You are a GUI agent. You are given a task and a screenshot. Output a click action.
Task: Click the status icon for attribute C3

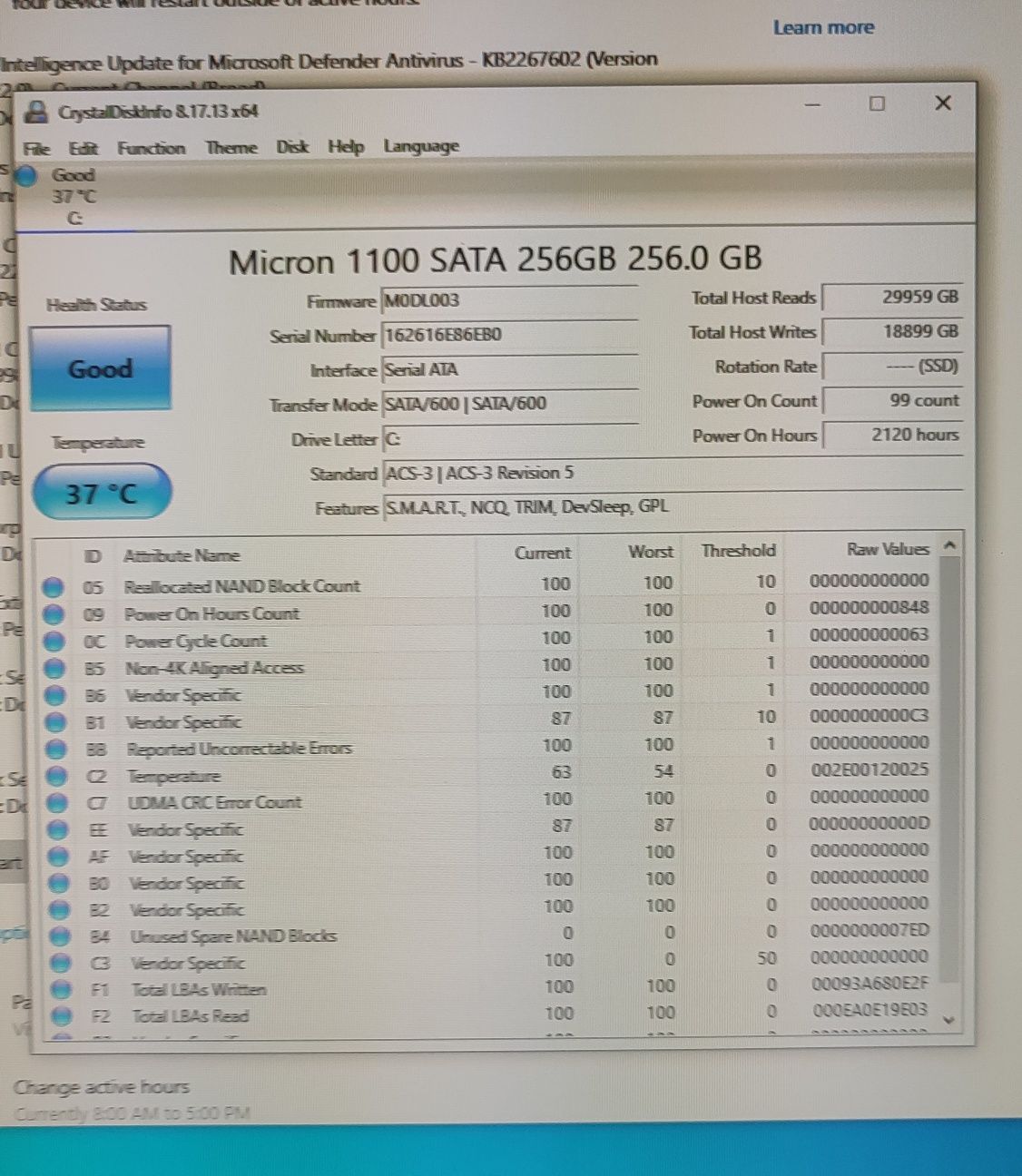click(61, 963)
